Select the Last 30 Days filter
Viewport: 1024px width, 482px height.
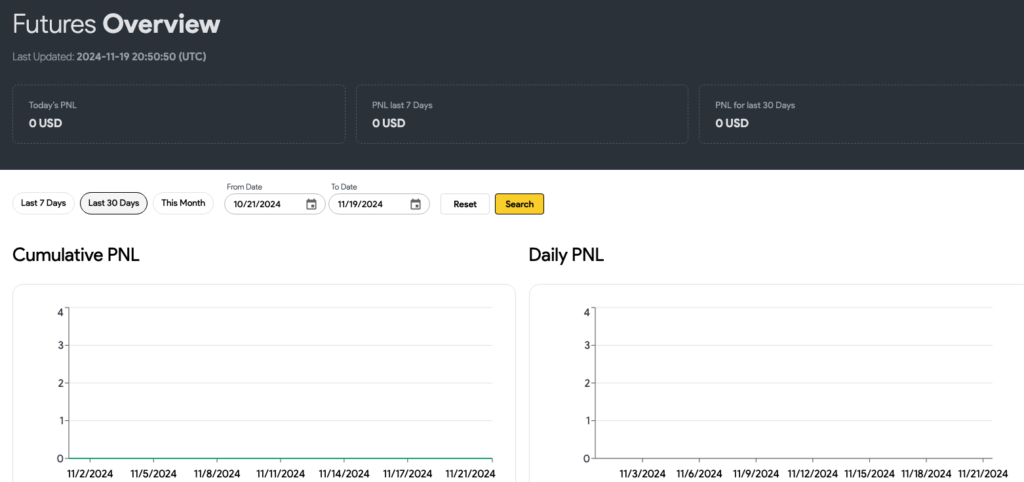[114, 203]
